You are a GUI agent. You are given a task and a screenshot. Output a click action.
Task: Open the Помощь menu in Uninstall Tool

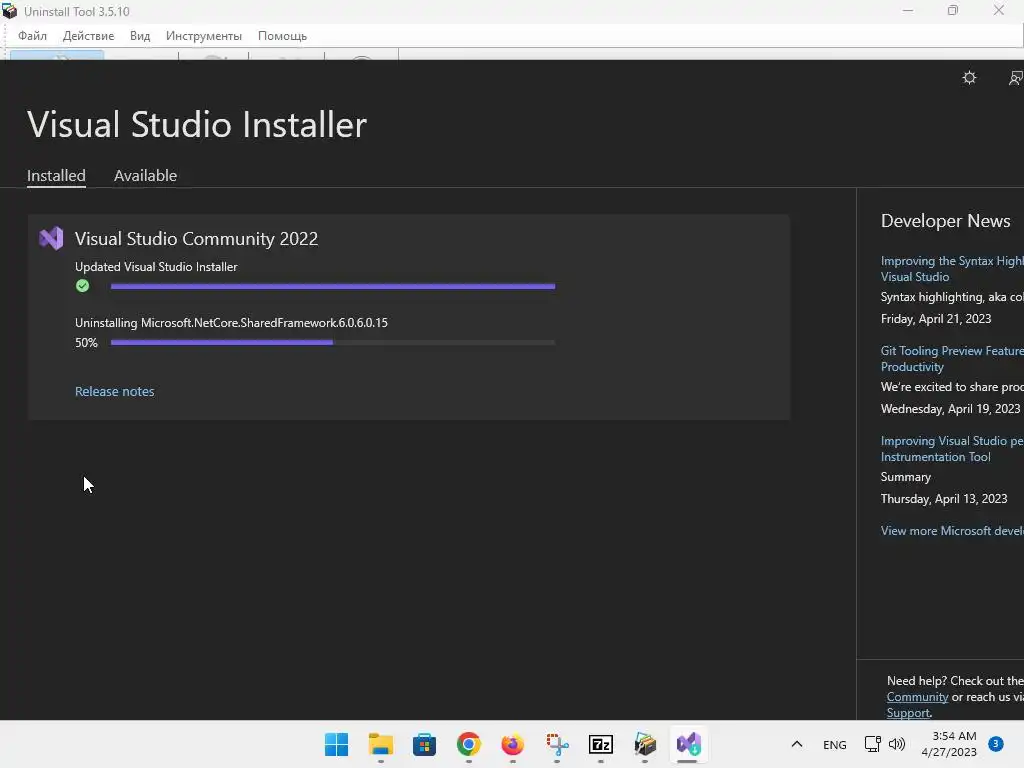pos(282,36)
